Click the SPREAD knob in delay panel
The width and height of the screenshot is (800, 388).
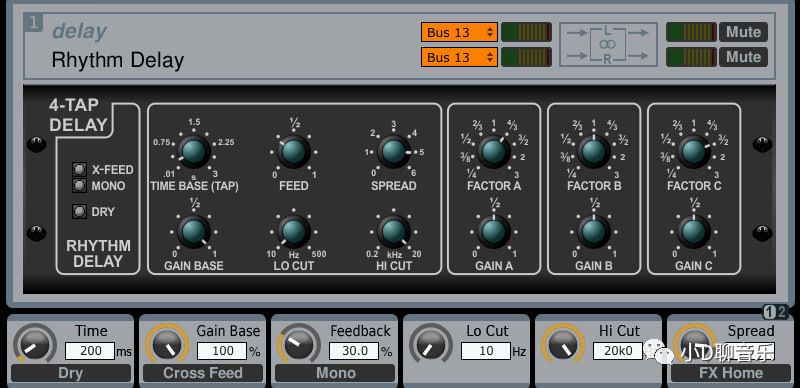pos(393,151)
